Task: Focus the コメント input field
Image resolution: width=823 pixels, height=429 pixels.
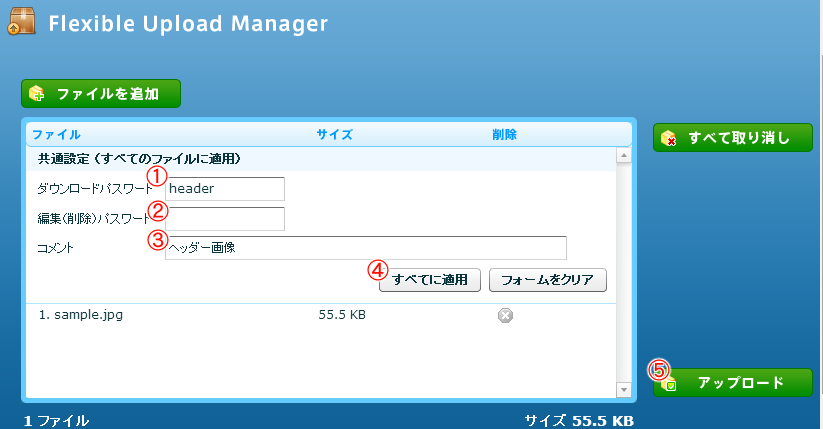Action: click(x=366, y=248)
